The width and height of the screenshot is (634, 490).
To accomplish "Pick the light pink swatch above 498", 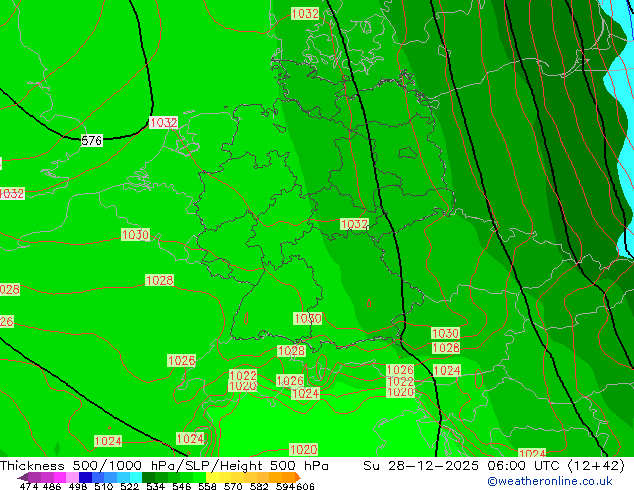I will click(72, 477).
